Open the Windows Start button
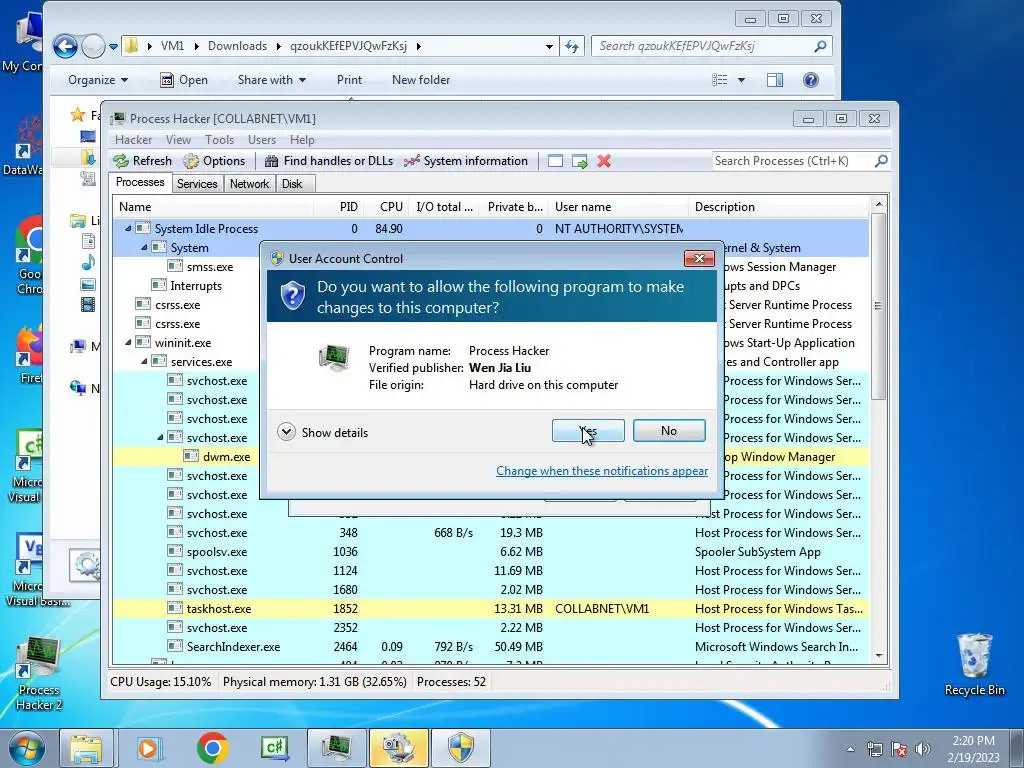1024x768 pixels. click(x=26, y=748)
